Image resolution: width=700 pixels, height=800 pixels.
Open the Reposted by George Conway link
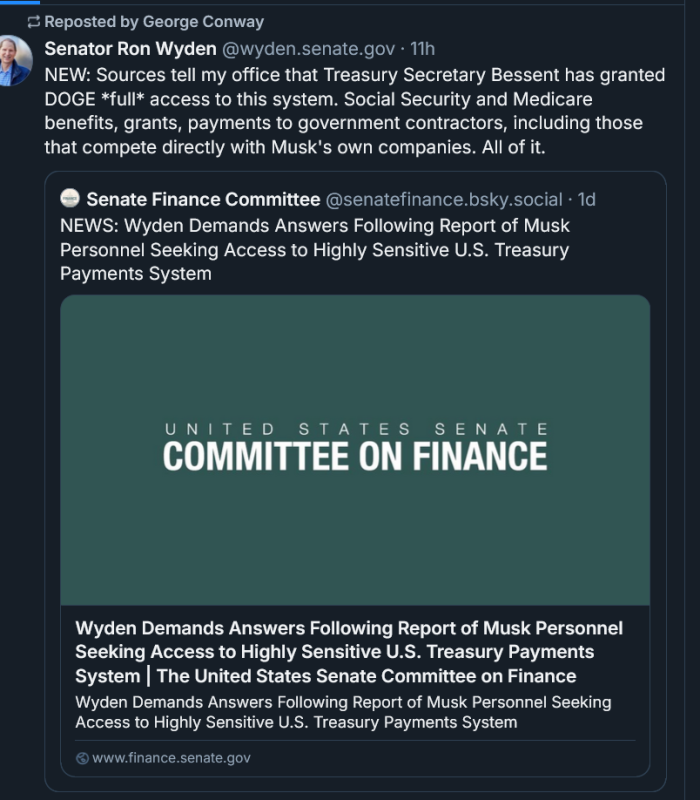point(154,21)
